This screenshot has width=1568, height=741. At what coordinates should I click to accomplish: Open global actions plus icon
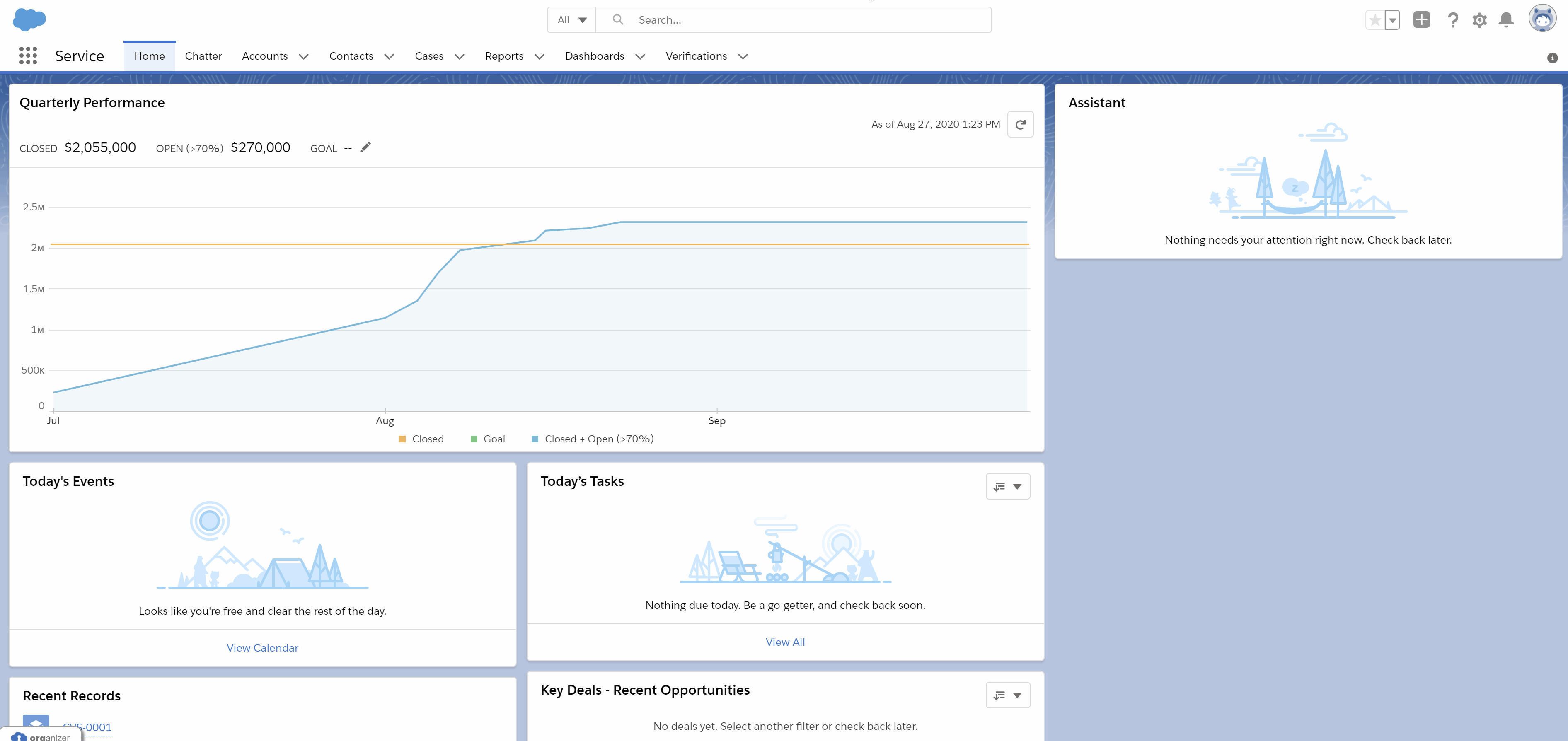[1421, 20]
